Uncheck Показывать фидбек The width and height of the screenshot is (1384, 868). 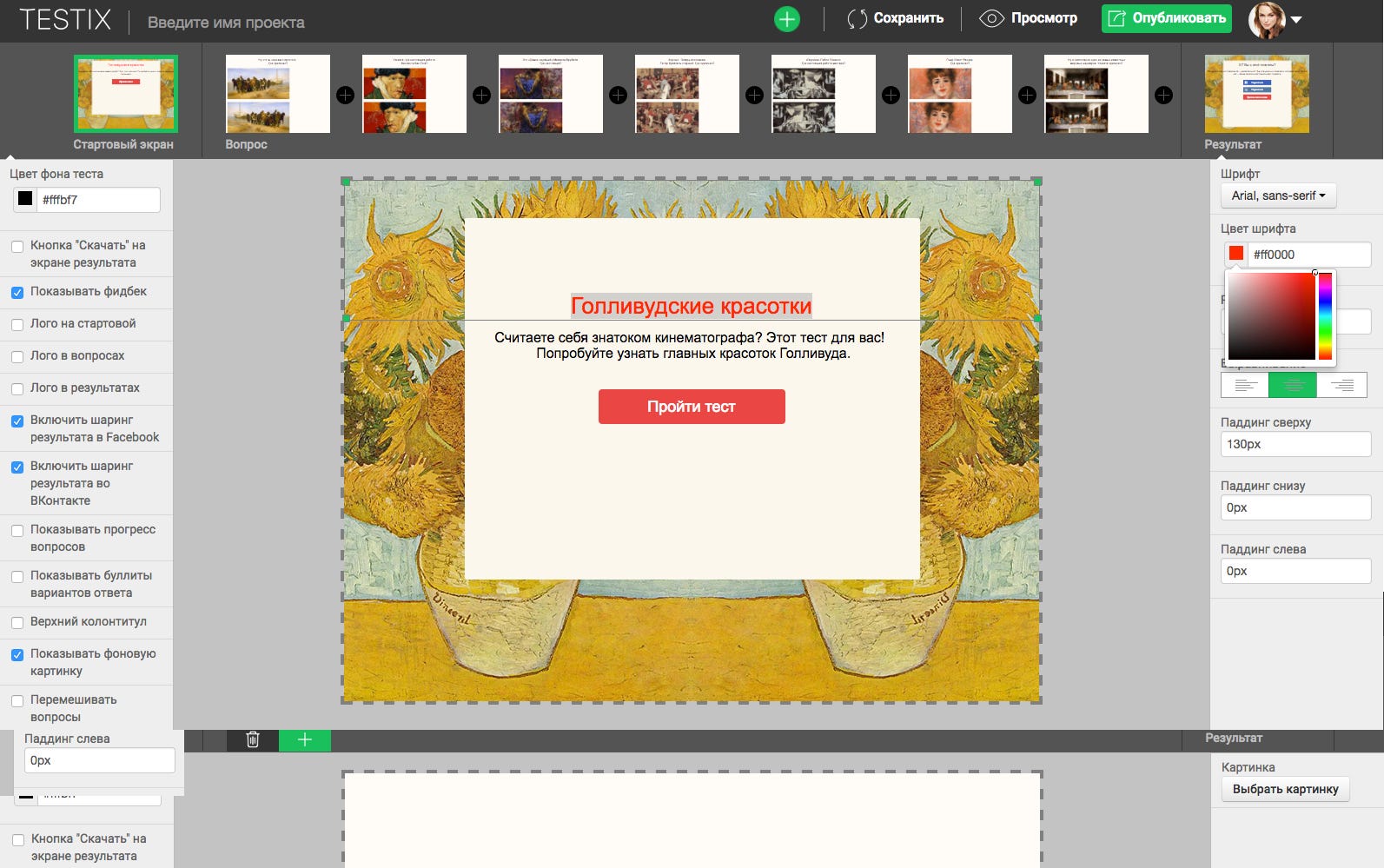(17, 293)
